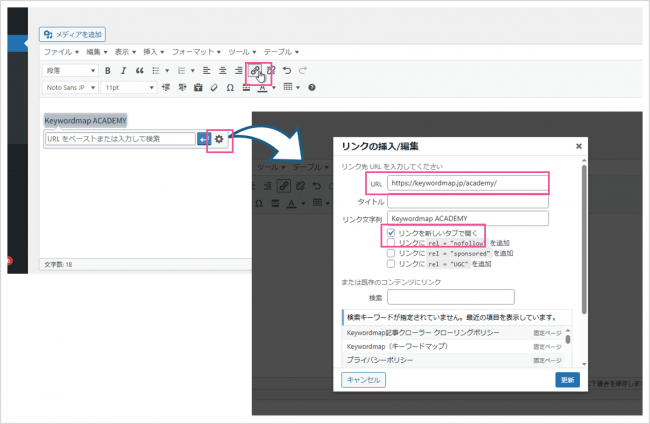Apply italic formatting in the toolbar
Viewport: 650px width, 424px height.
point(123,70)
